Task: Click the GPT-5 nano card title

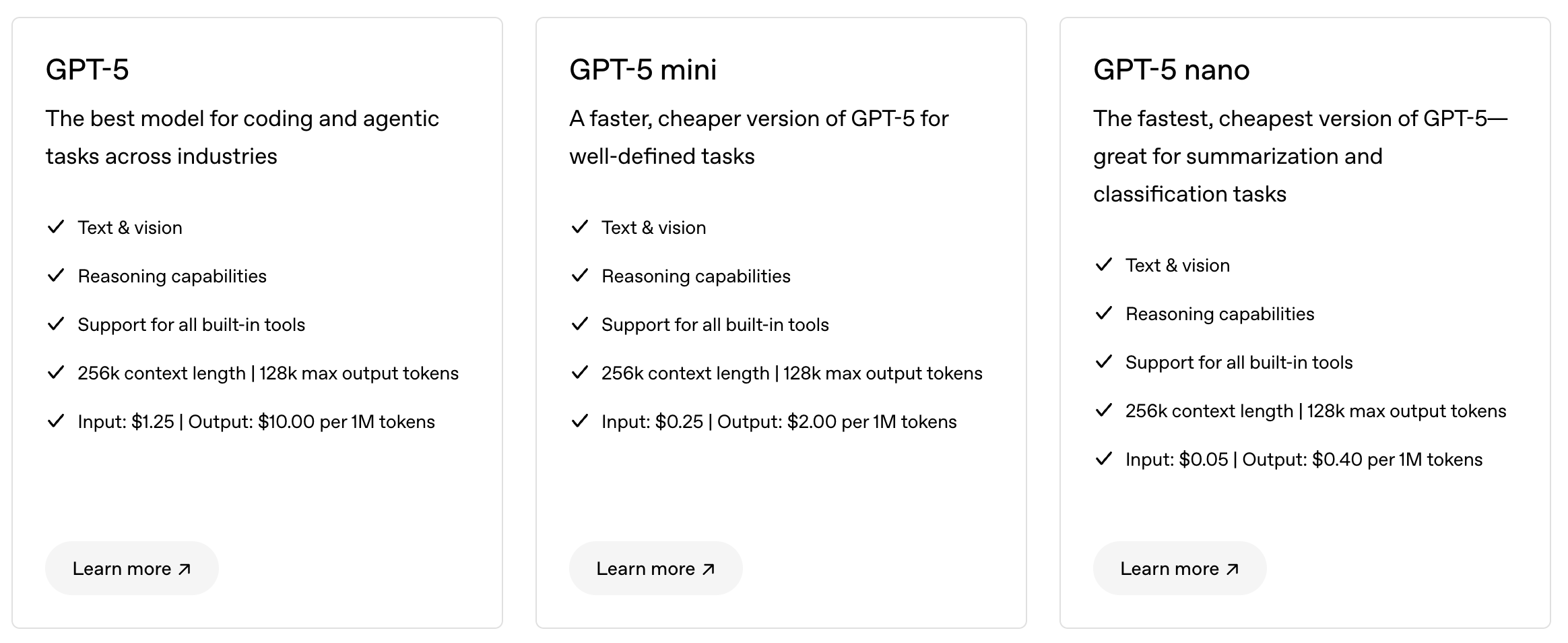Action: click(1171, 69)
